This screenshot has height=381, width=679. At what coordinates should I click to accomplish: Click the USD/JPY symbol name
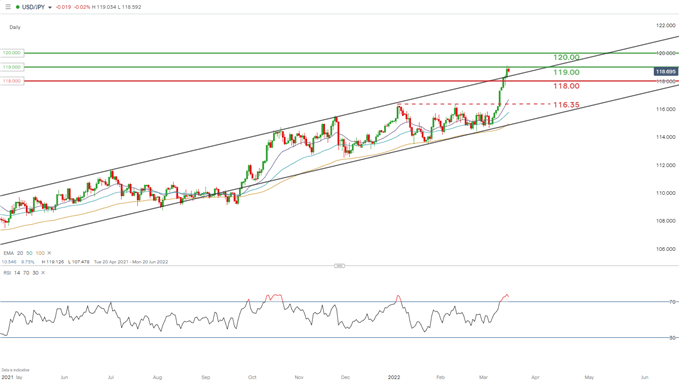tap(33, 7)
